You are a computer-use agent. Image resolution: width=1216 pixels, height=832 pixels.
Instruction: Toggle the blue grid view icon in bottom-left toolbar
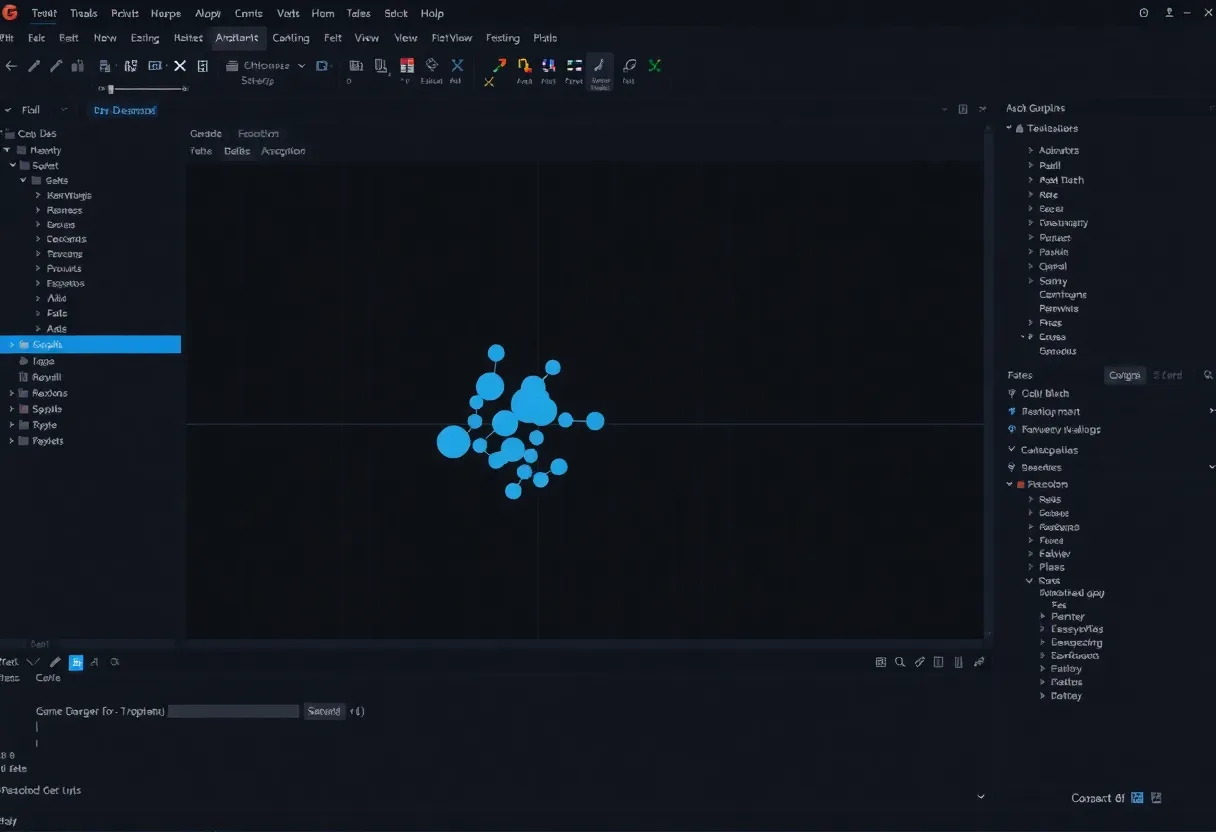click(76, 661)
